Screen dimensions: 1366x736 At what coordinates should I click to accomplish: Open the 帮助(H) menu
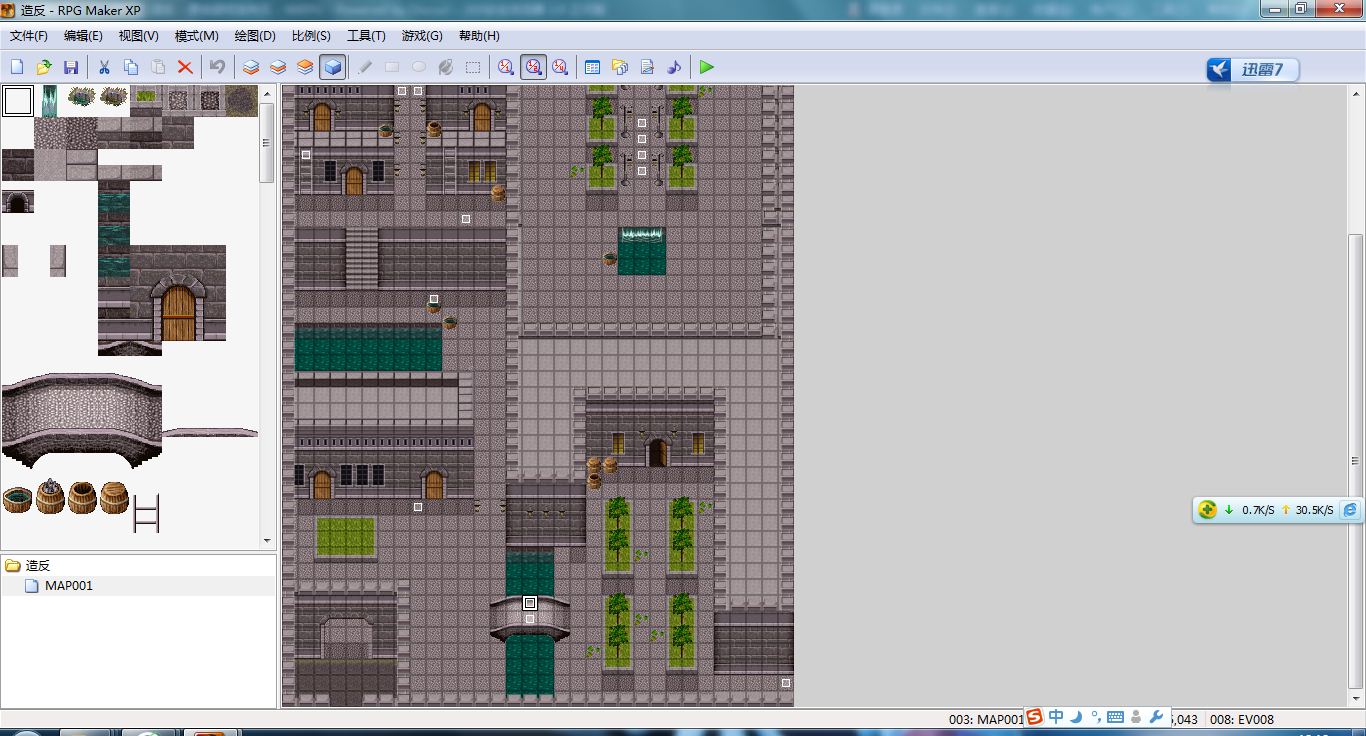pyautogui.click(x=479, y=36)
